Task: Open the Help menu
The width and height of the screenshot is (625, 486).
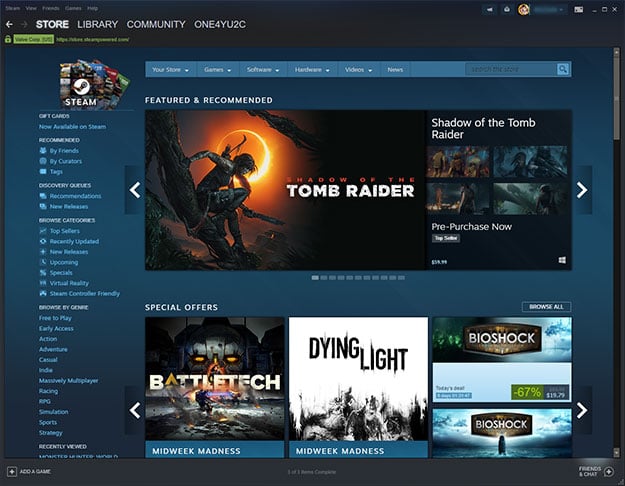Action: coord(92,8)
